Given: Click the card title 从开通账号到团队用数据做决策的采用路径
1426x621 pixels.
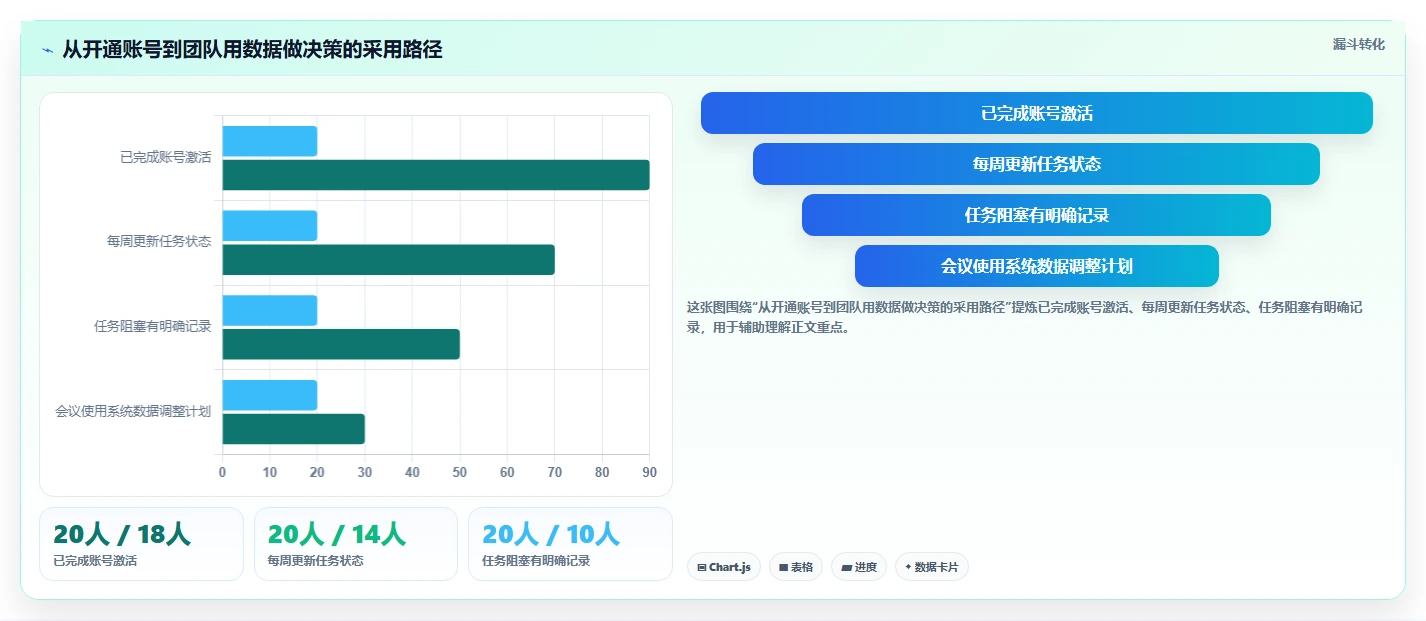Looking at the screenshot, I should click(252, 49).
